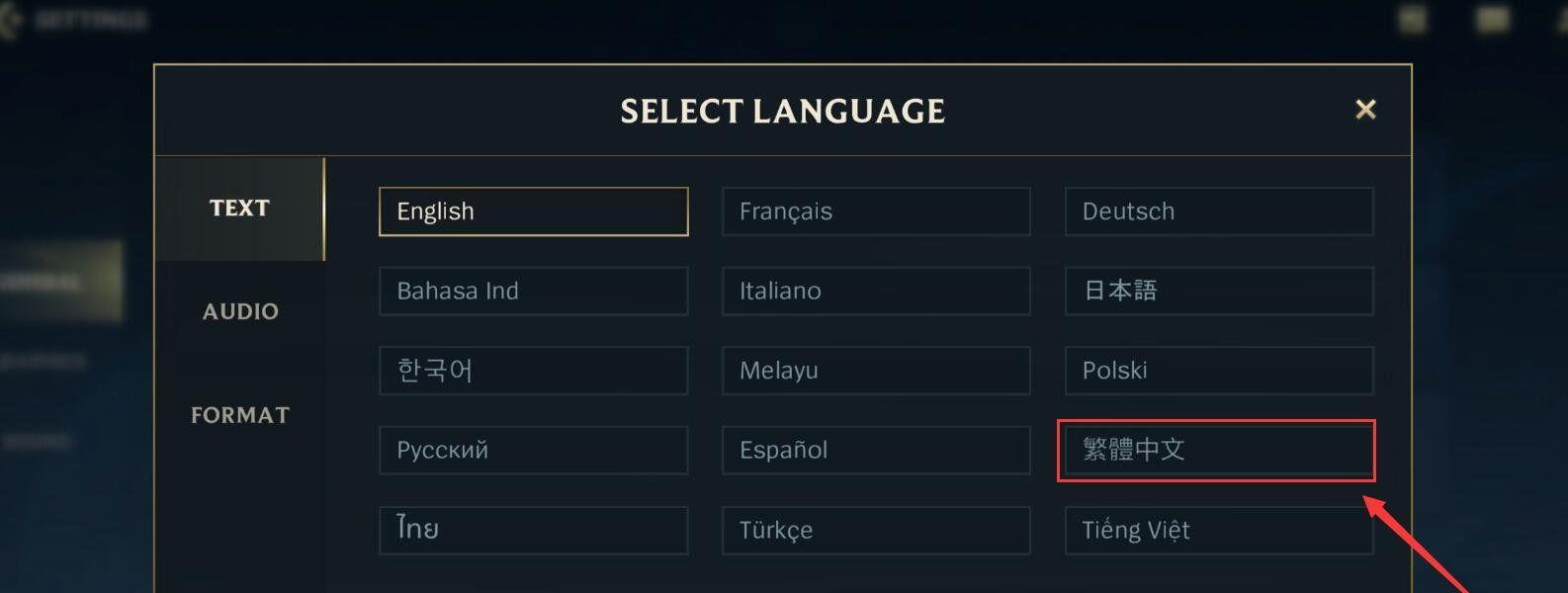Switch to the AUDIO tab
1568x593 pixels.
(x=240, y=312)
